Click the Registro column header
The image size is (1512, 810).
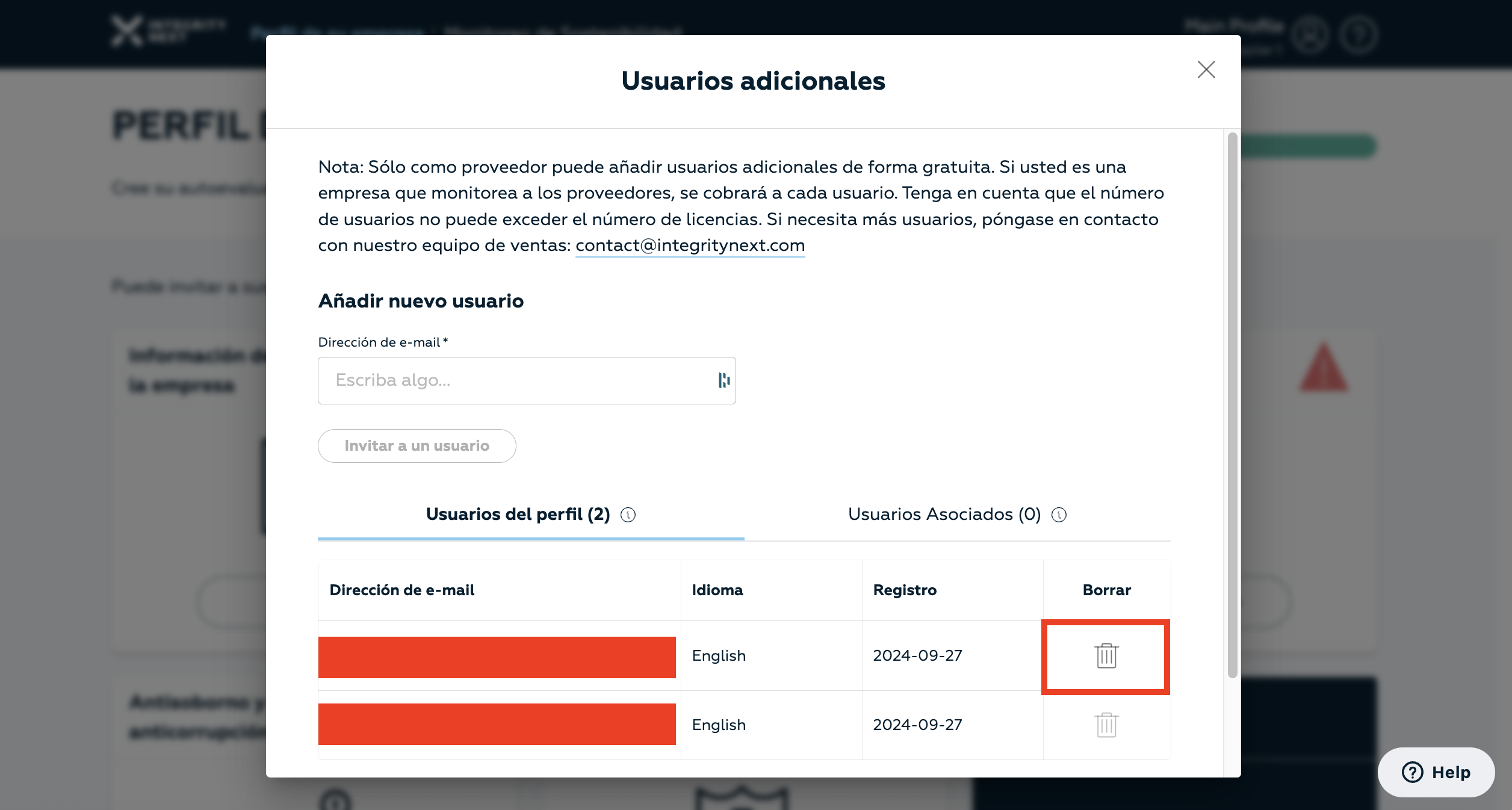(905, 590)
